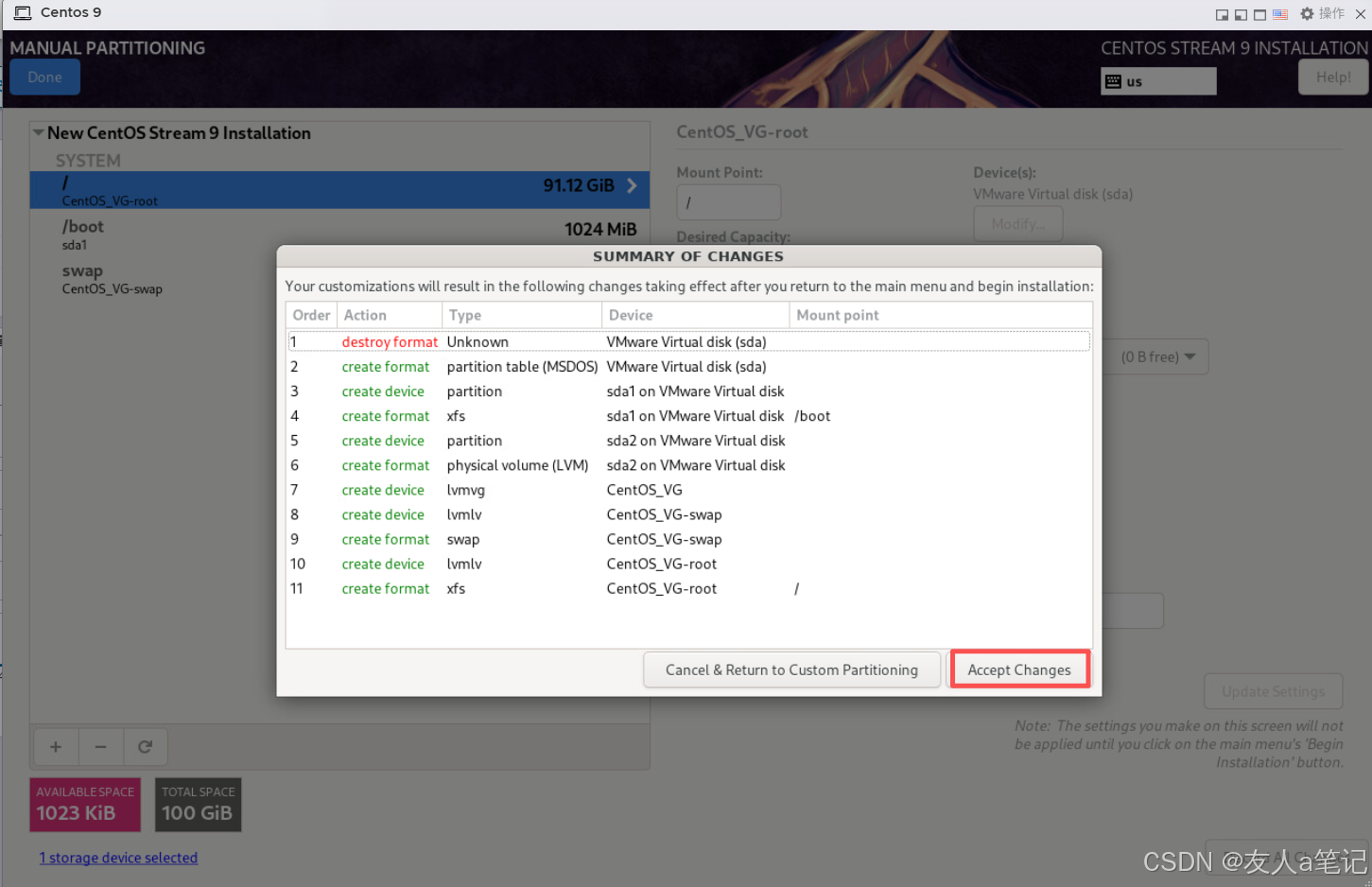Remove the mount point with the minus icon
The width and height of the screenshot is (1372, 887).
point(100,747)
